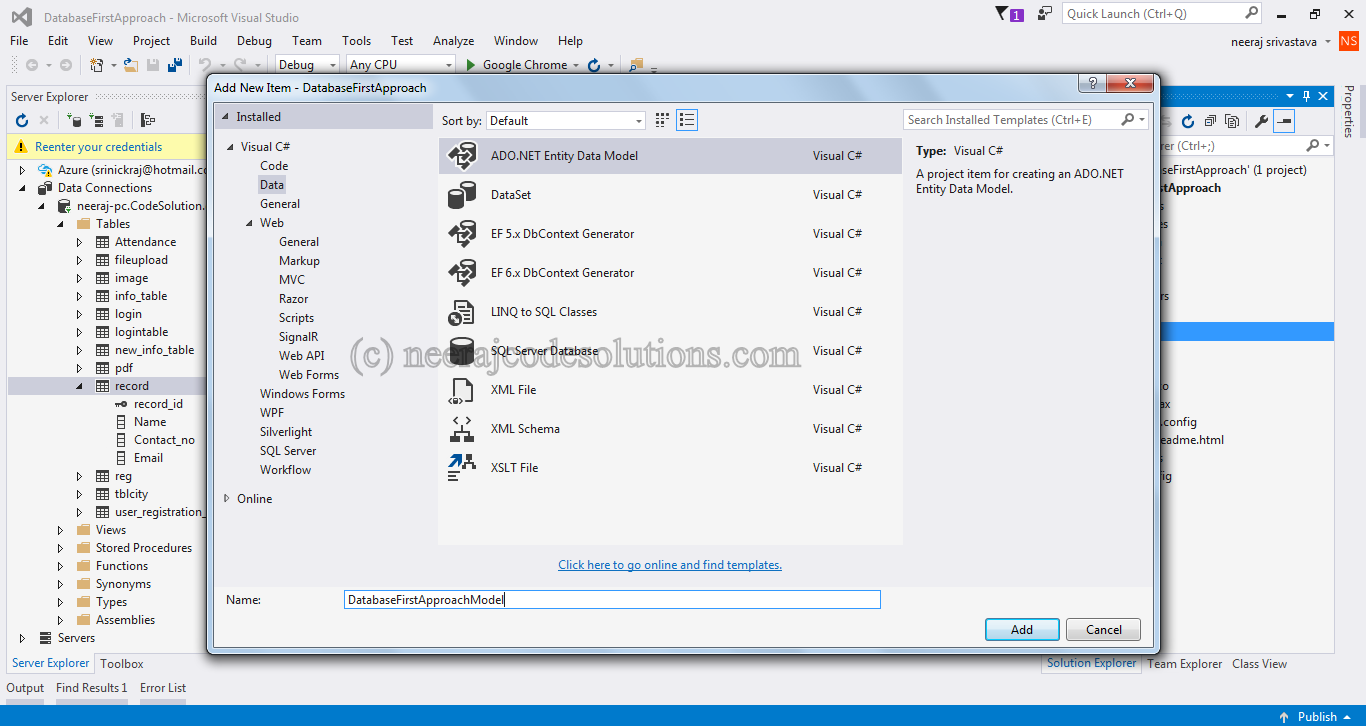Click the Cancel button
This screenshot has width=1366, height=726.
1103,630
